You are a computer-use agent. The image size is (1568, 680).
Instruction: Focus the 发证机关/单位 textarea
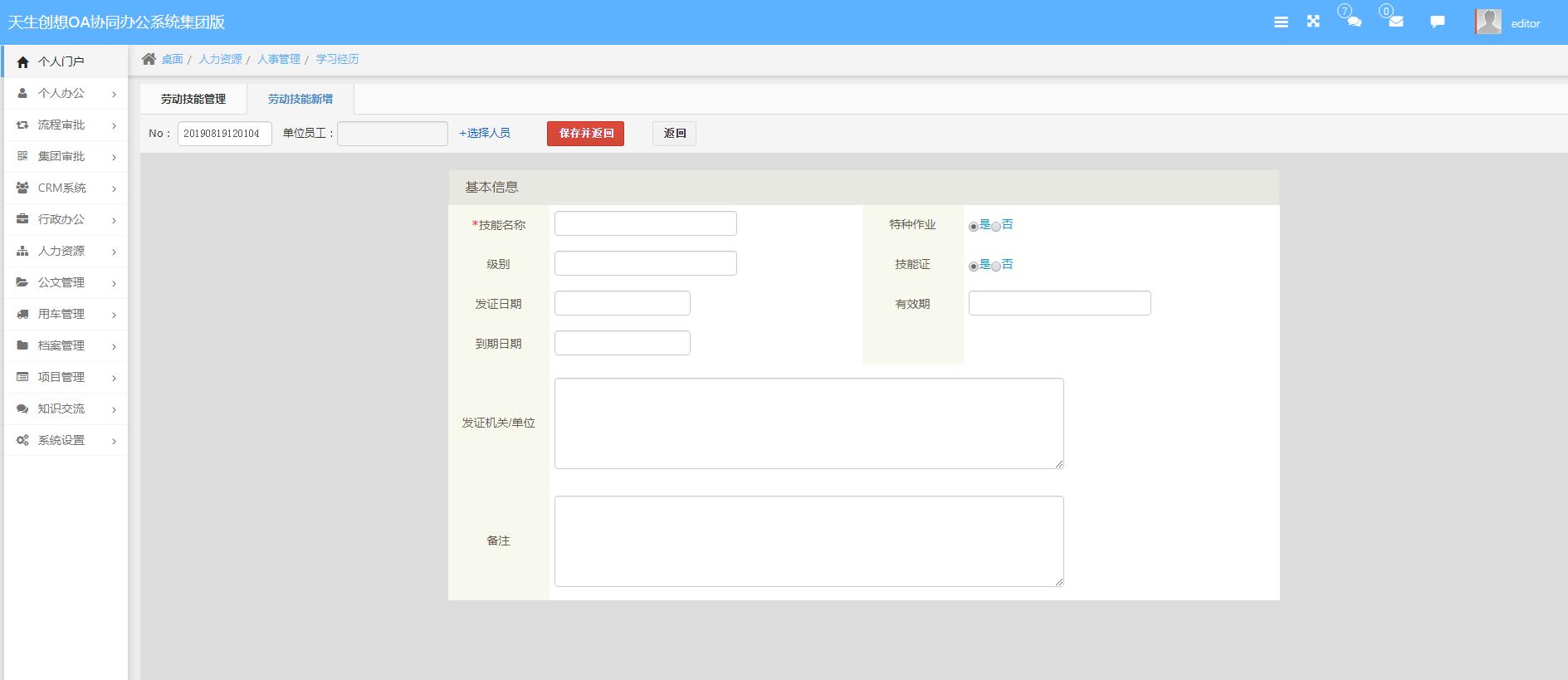(x=809, y=423)
